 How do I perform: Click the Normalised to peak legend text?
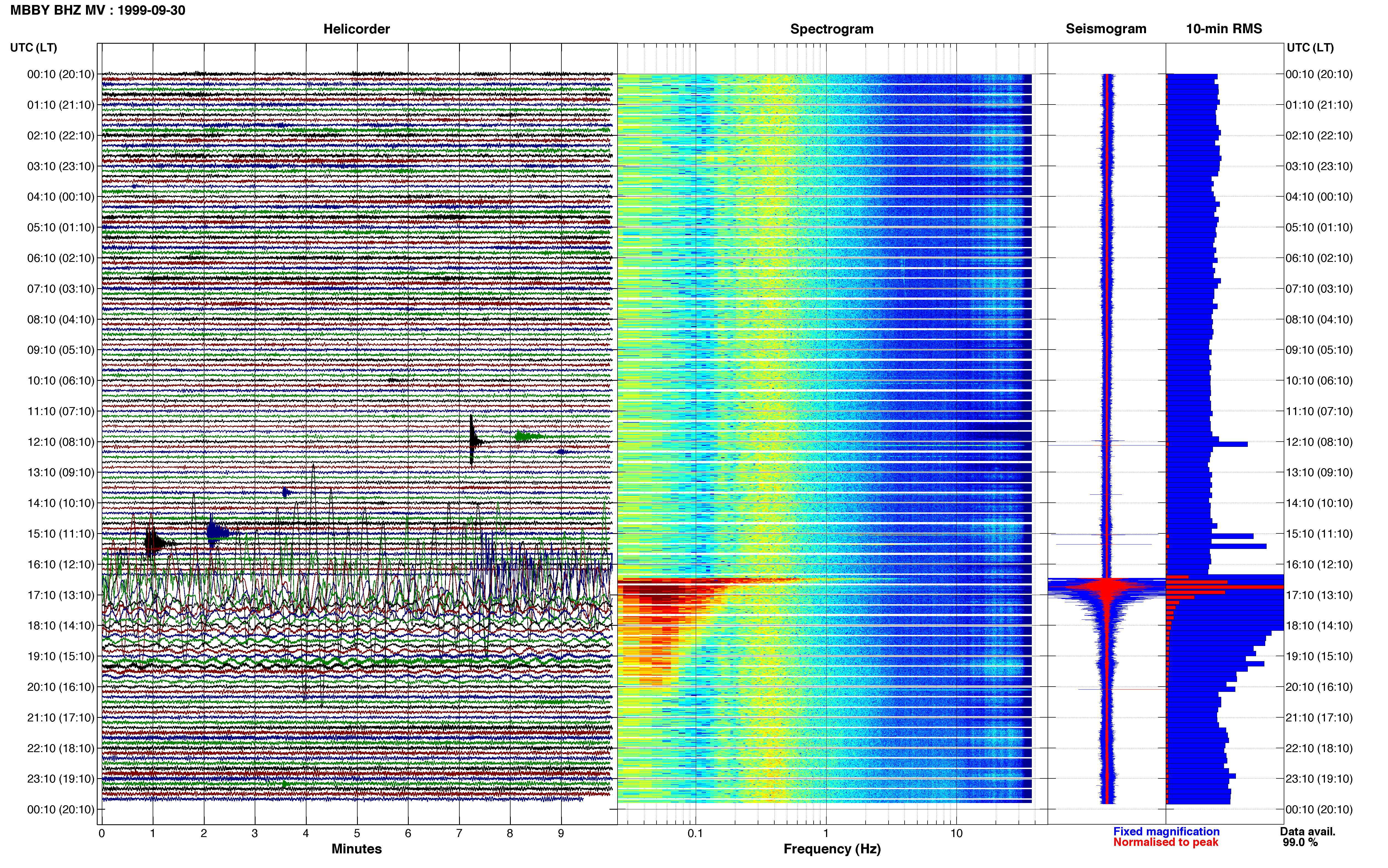1166,842
